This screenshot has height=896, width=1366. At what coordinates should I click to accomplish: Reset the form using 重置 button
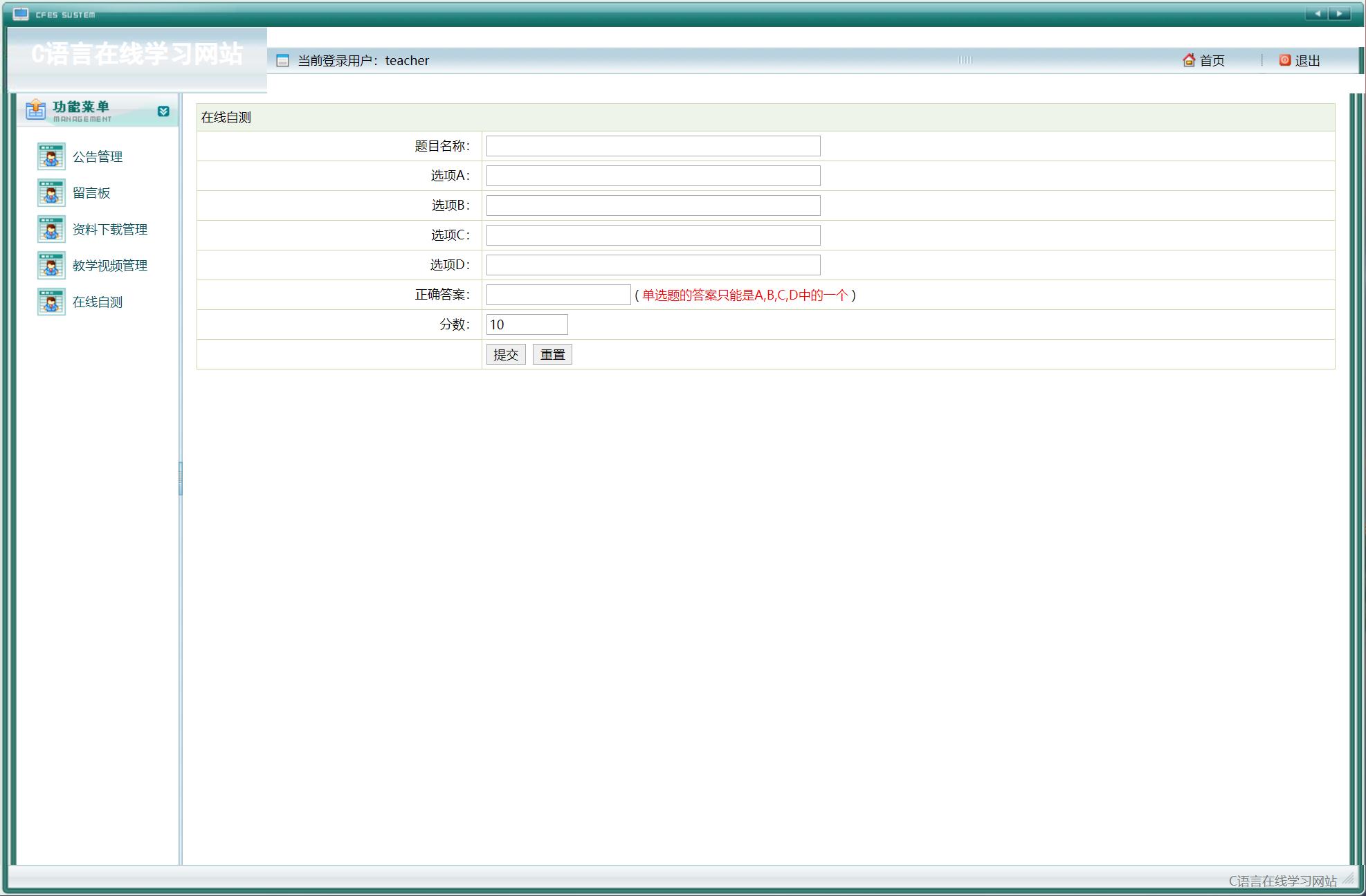552,354
